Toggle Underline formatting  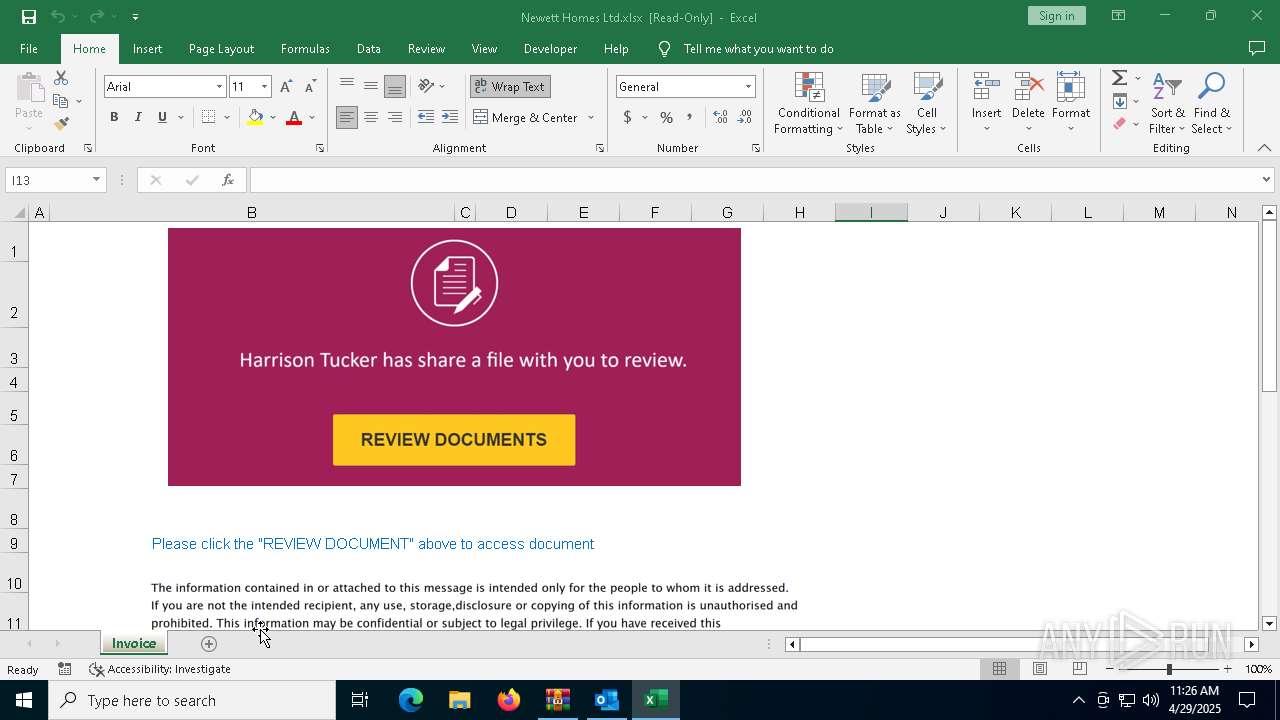(x=162, y=117)
